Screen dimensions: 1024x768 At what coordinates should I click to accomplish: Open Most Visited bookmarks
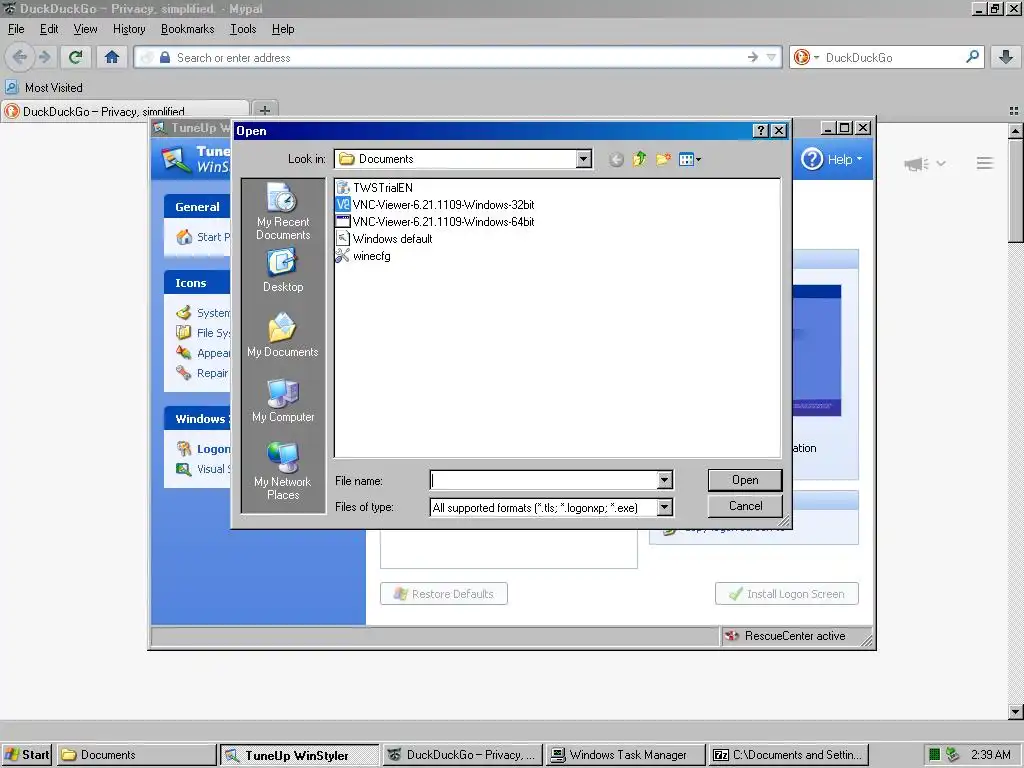point(44,88)
